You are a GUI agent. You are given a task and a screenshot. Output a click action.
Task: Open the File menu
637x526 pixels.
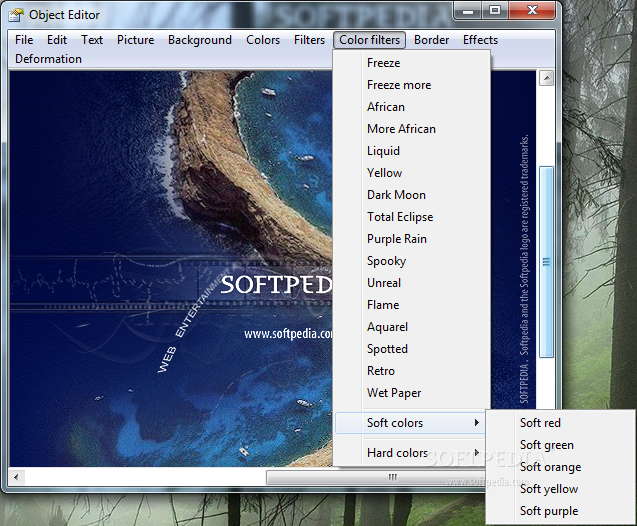point(24,40)
